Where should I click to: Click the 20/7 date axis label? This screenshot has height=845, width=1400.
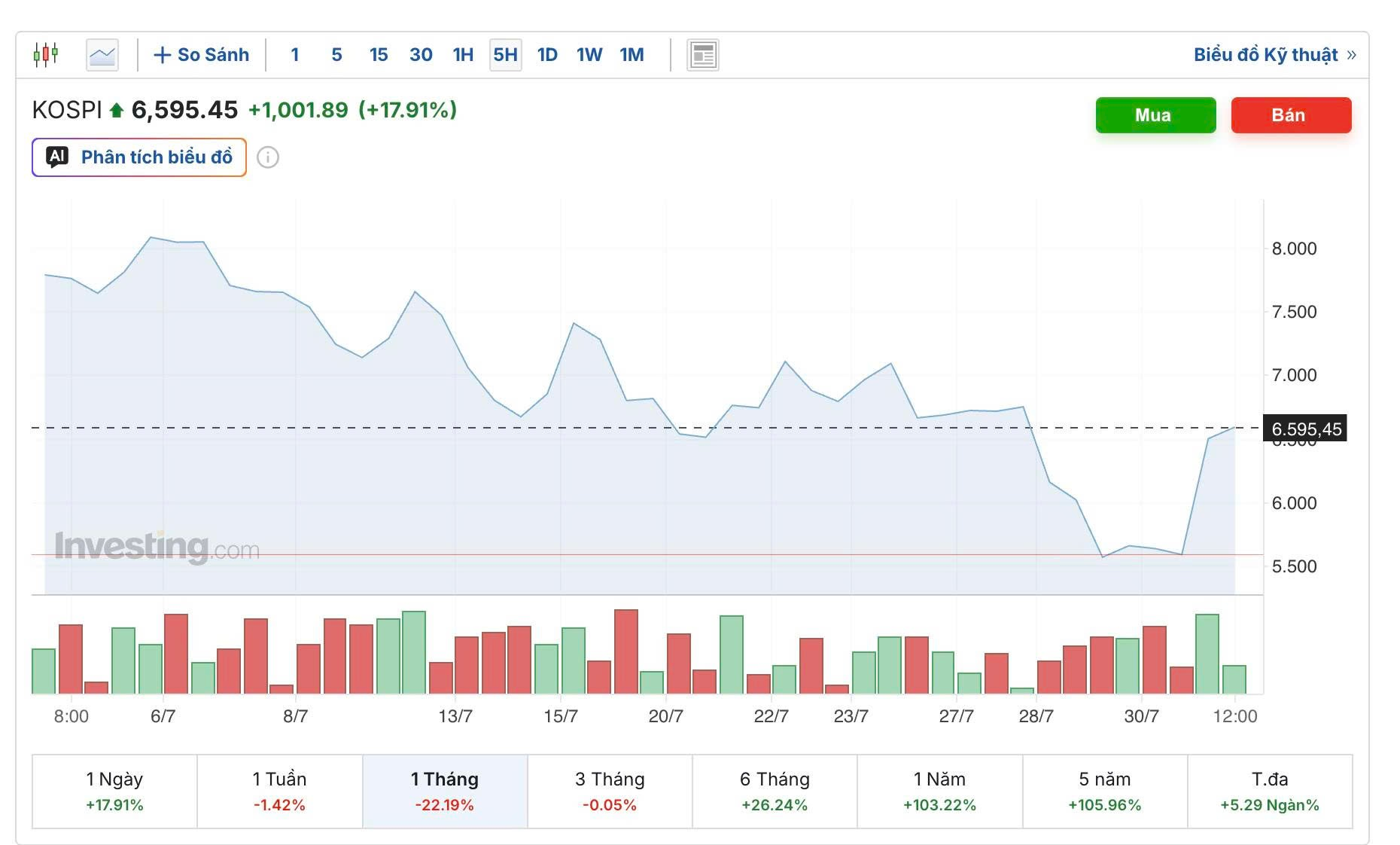click(x=666, y=716)
